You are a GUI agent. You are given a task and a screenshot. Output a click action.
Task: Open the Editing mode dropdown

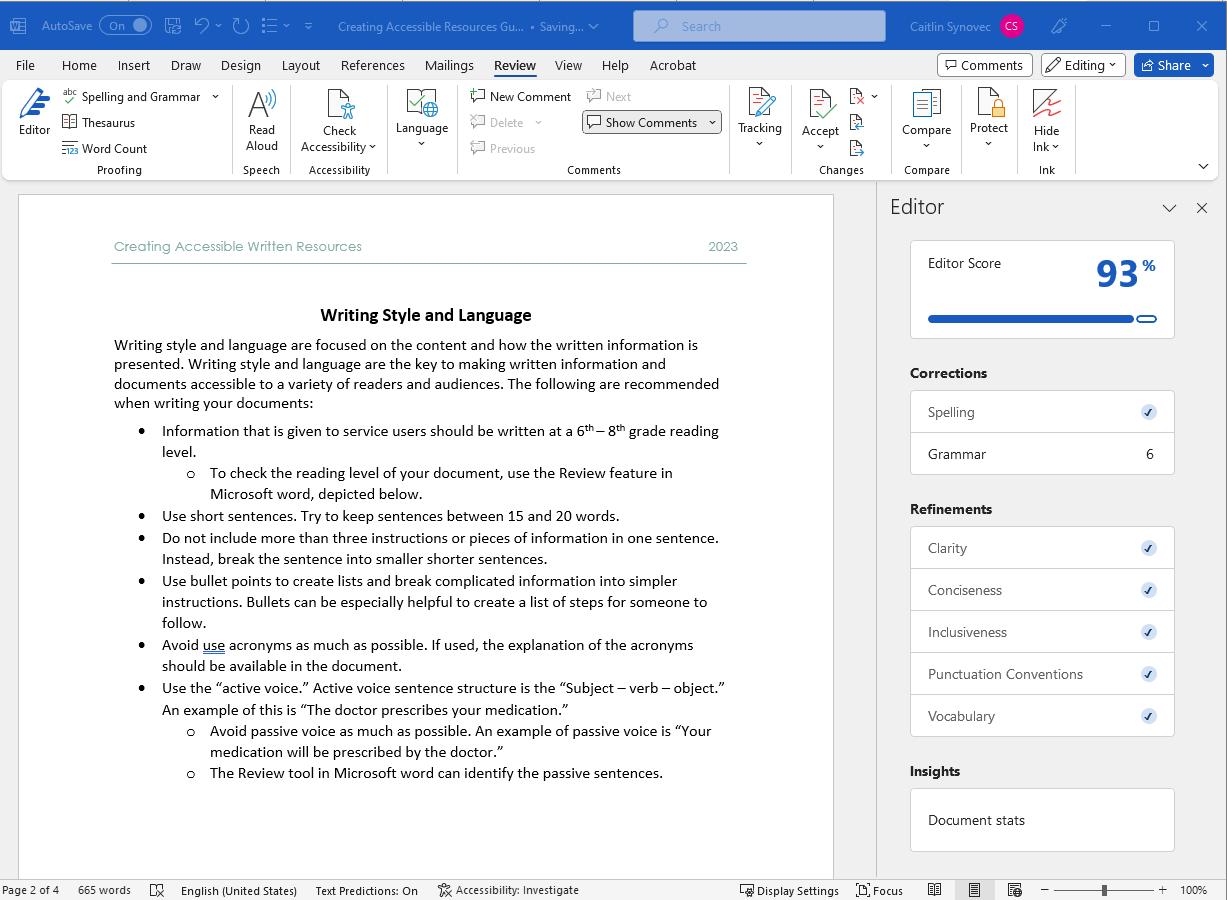pyautogui.click(x=1083, y=65)
